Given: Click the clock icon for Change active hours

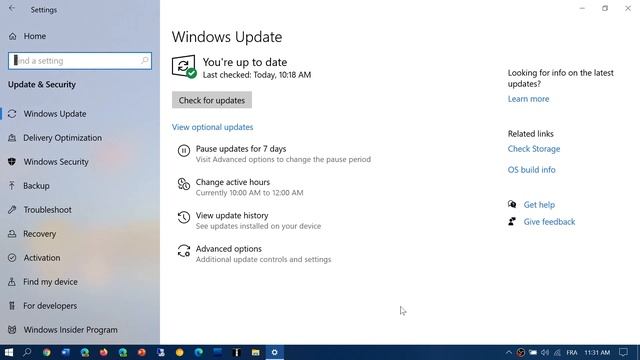Looking at the screenshot, I should coord(184,184).
